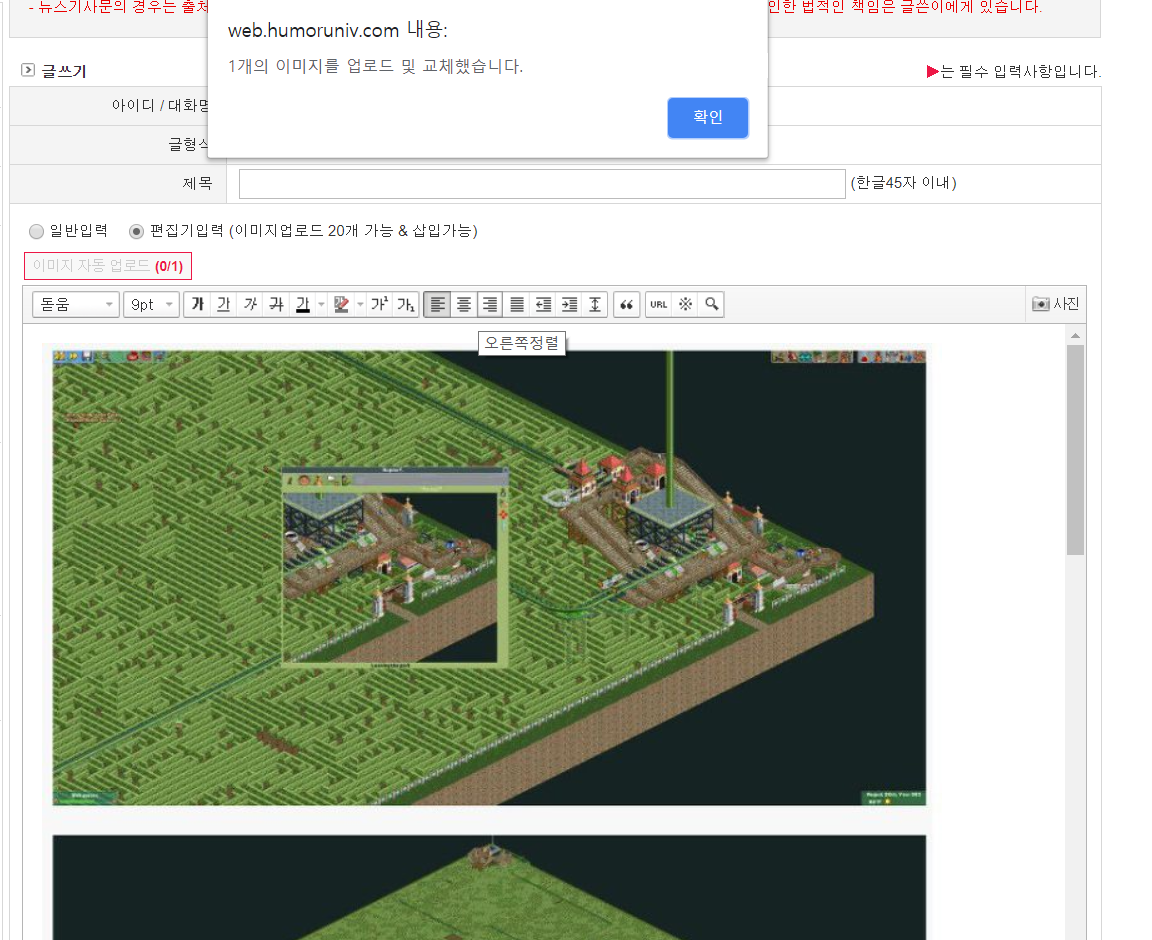This screenshot has height=940, width=1152.
Task: Select right align icon
Action: tap(490, 305)
